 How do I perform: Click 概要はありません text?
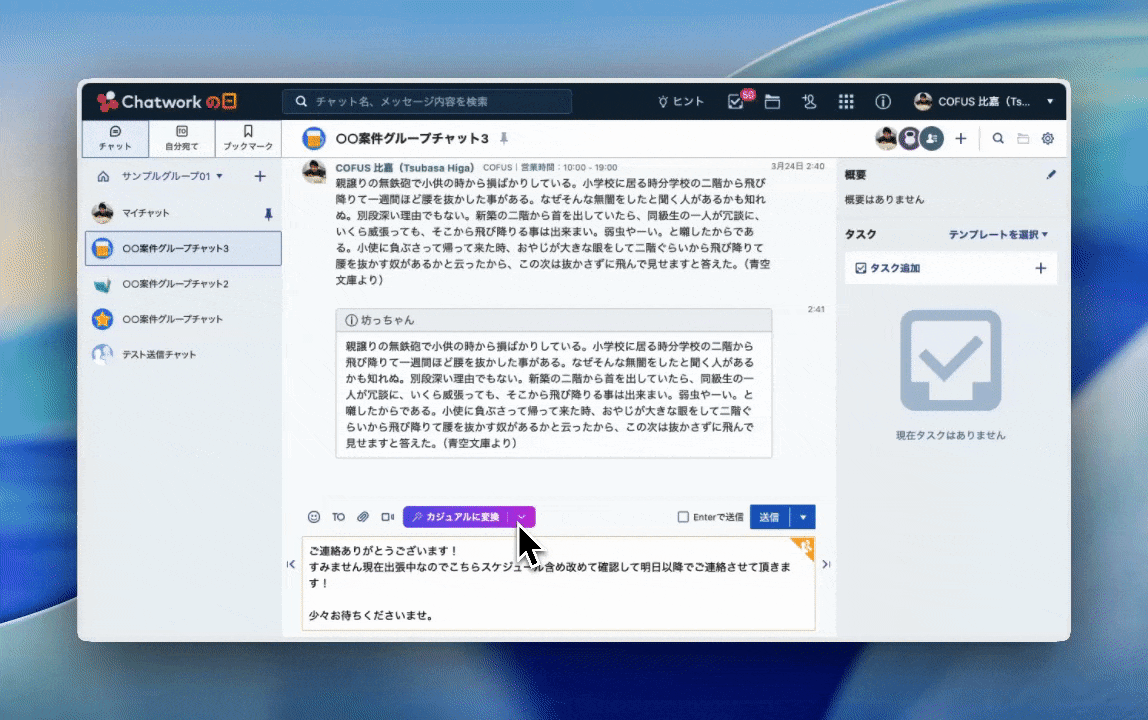click(x=884, y=199)
